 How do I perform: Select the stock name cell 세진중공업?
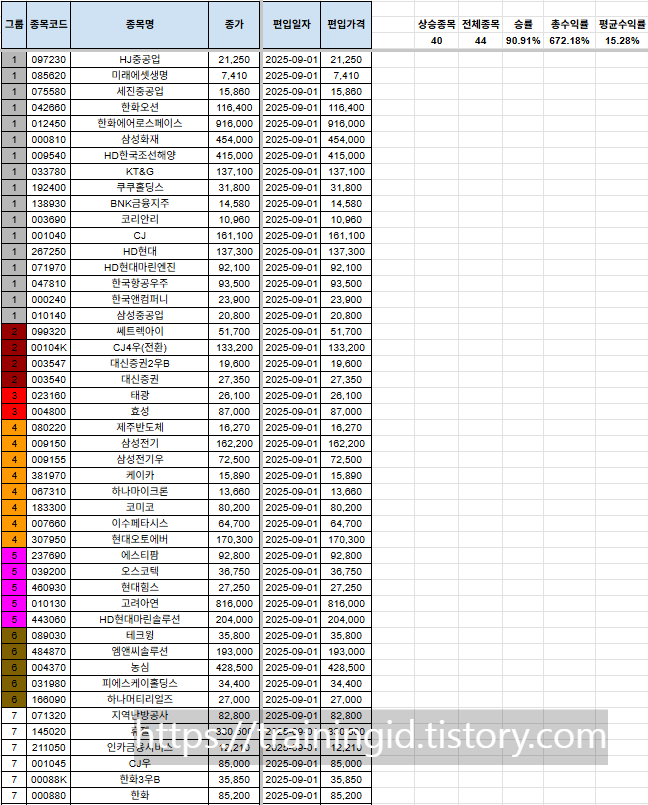click(x=140, y=91)
